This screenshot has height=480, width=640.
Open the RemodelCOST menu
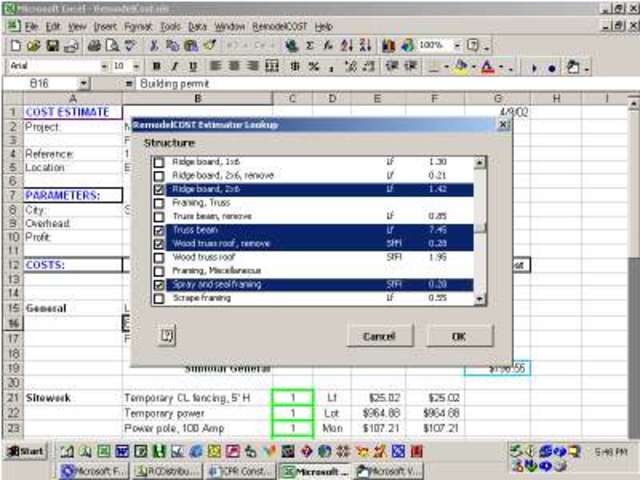pyautogui.click(x=280, y=27)
